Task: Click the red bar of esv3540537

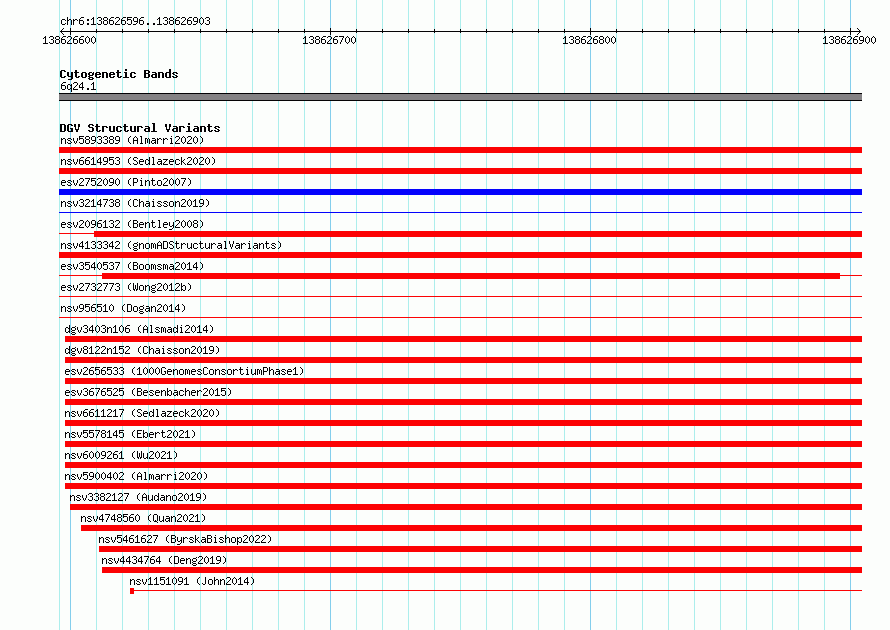Action: click(471, 276)
